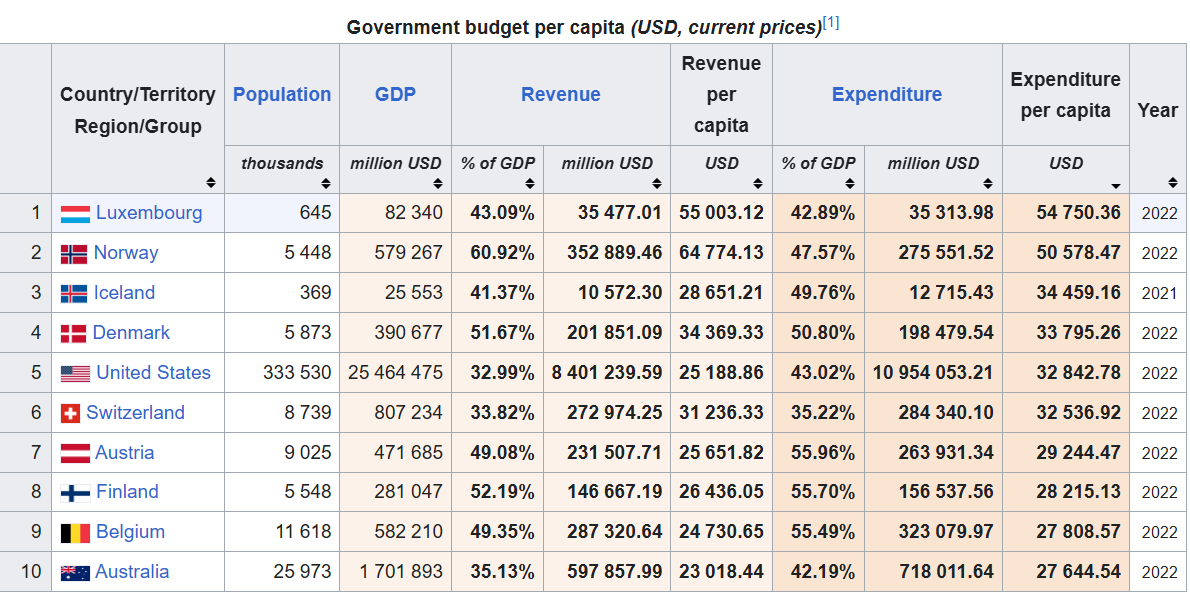This screenshot has height=592, width=1190.
Task: Click the Australia flag icon
Action: (75, 572)
